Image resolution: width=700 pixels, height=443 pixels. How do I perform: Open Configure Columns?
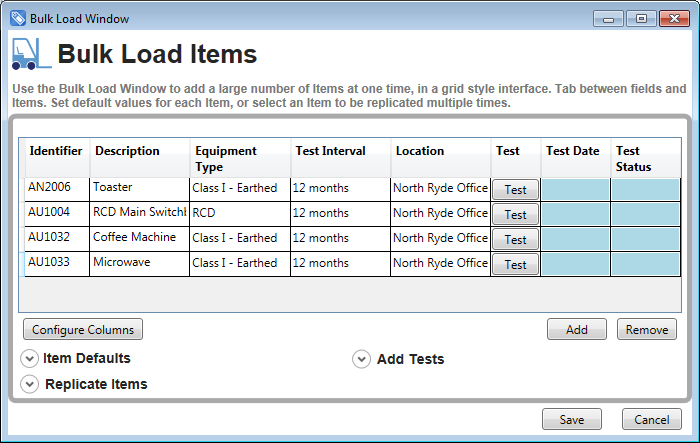(x=83, y=329)
